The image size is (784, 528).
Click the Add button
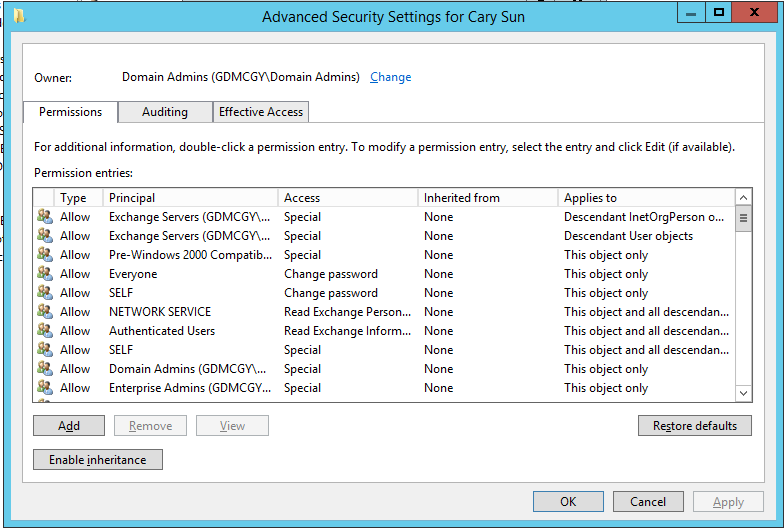[69, 426]
